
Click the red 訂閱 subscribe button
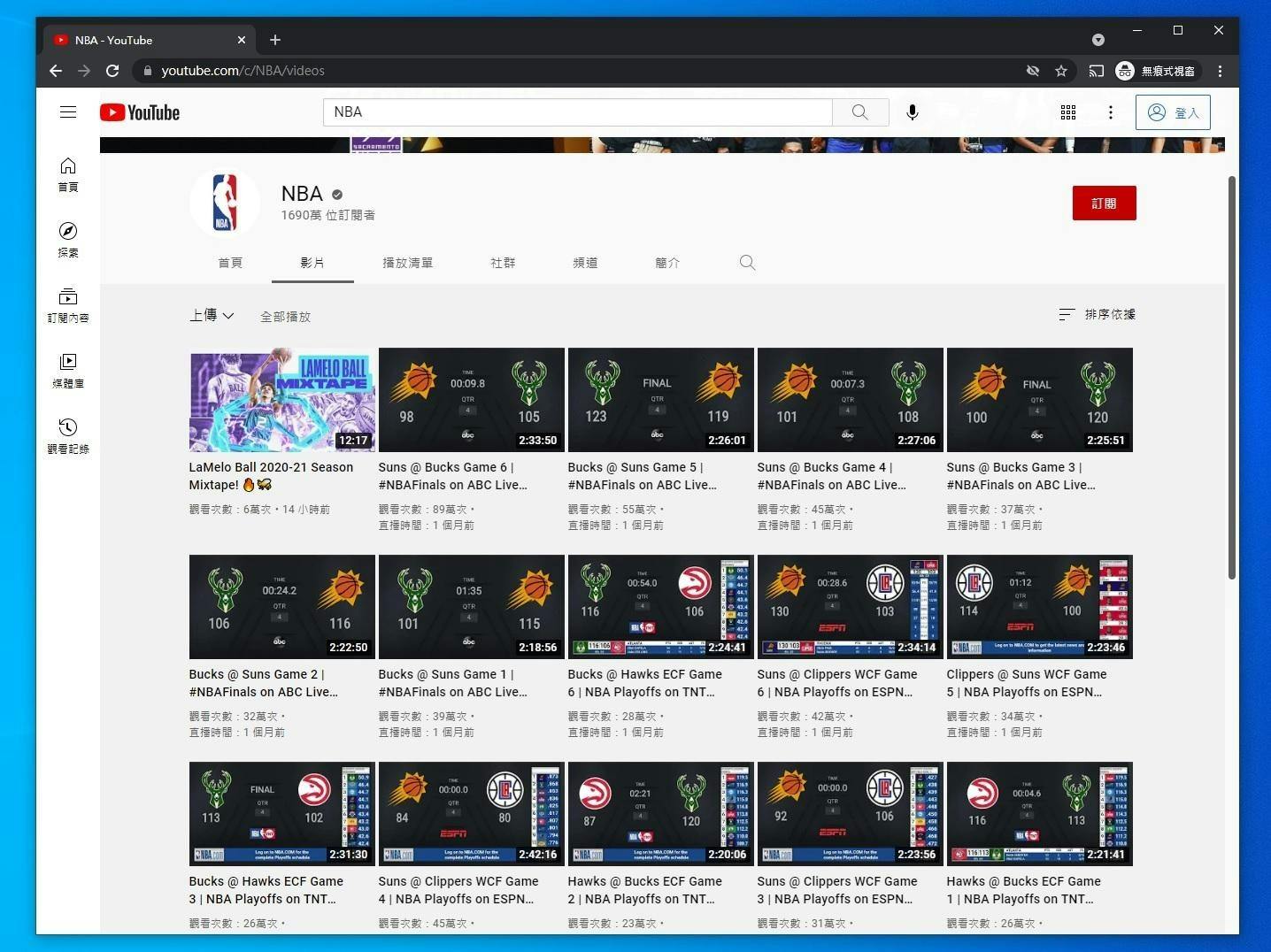coord(1104,203)
